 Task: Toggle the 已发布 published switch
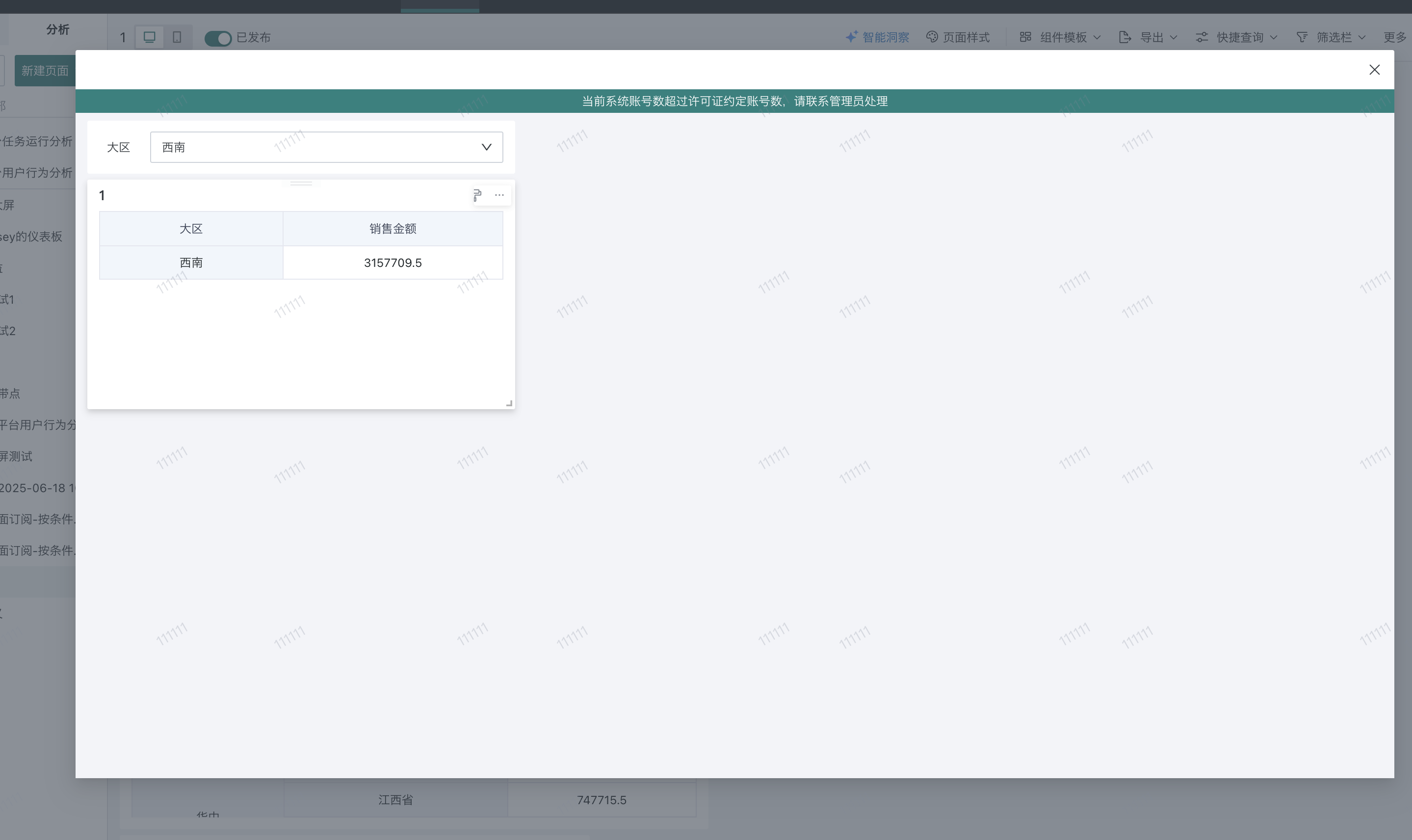pos(218,38)
